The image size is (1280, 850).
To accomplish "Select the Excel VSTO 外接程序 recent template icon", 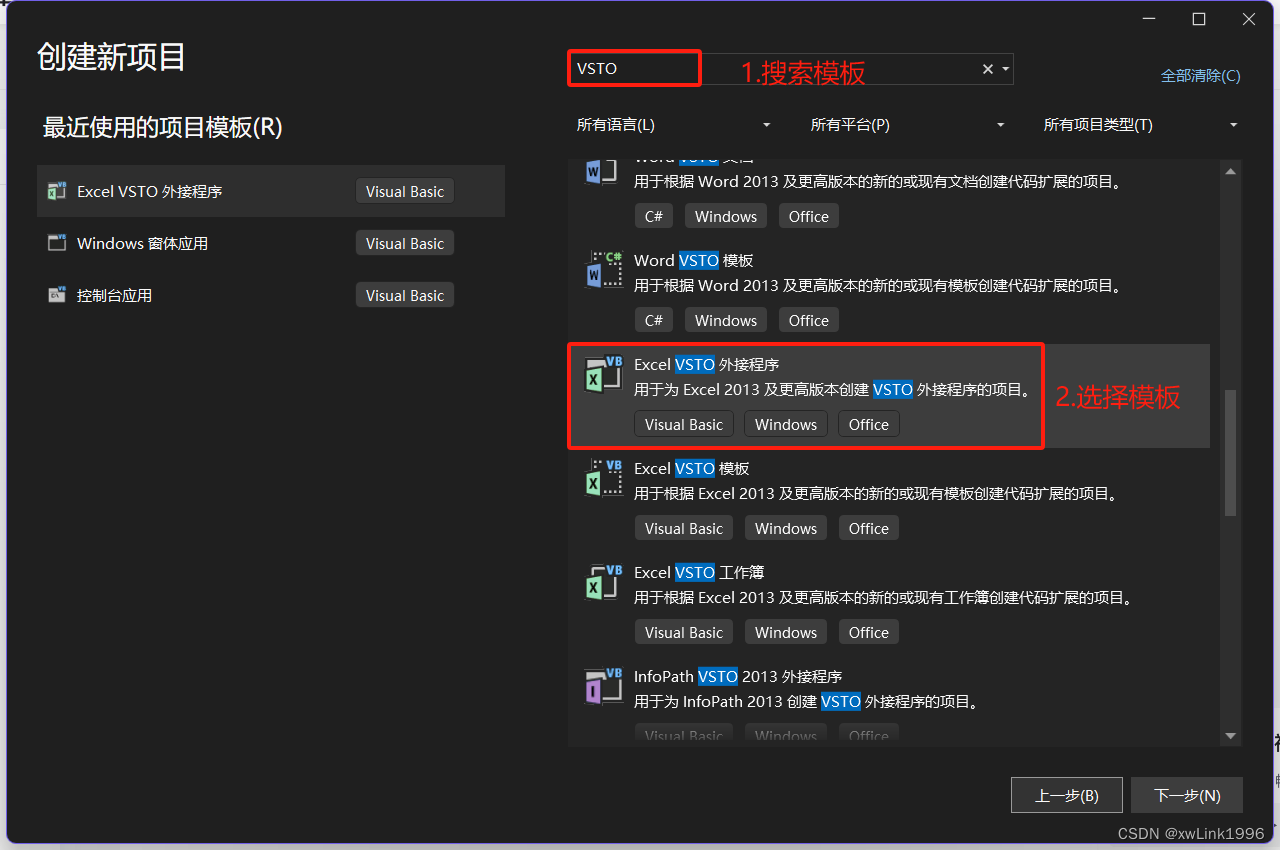I will [57, 190].
